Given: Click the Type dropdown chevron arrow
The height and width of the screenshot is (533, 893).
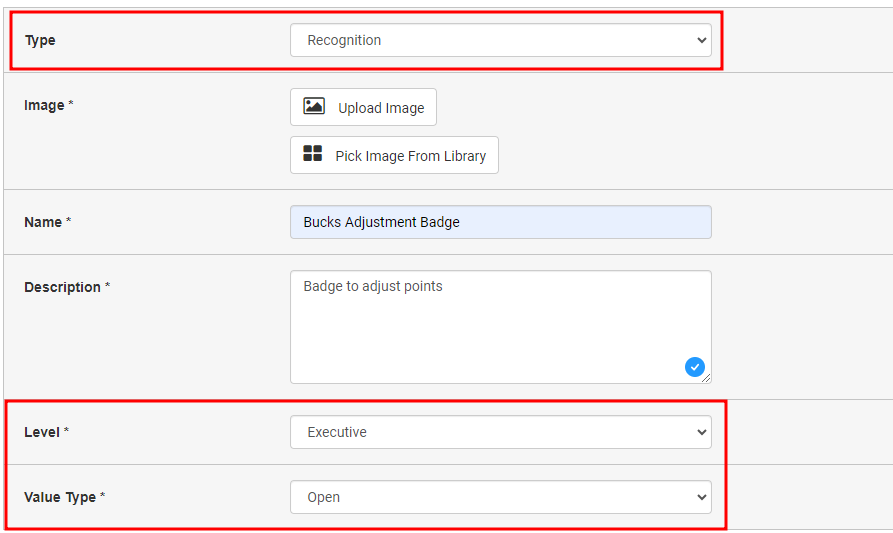Looking at the screenshot, I should [x=701, y=40].
